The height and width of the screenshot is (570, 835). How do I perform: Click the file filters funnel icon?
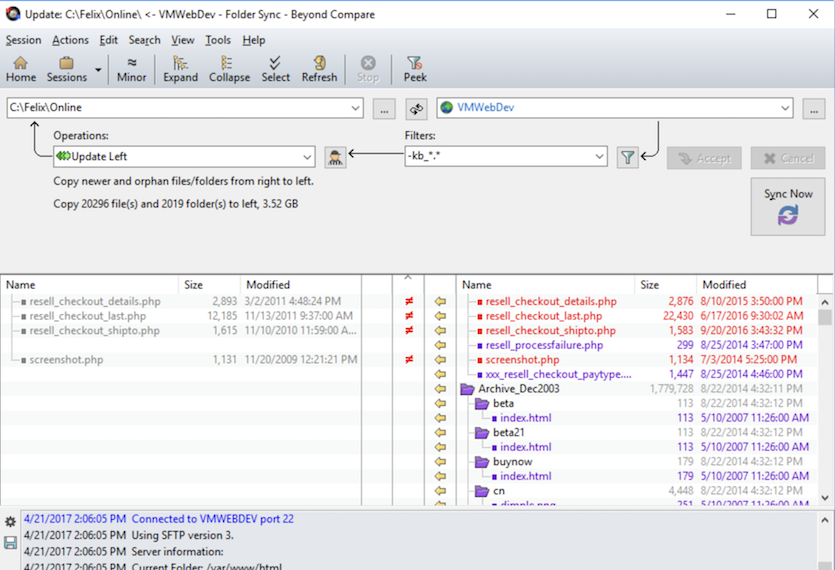coord(628,157)
